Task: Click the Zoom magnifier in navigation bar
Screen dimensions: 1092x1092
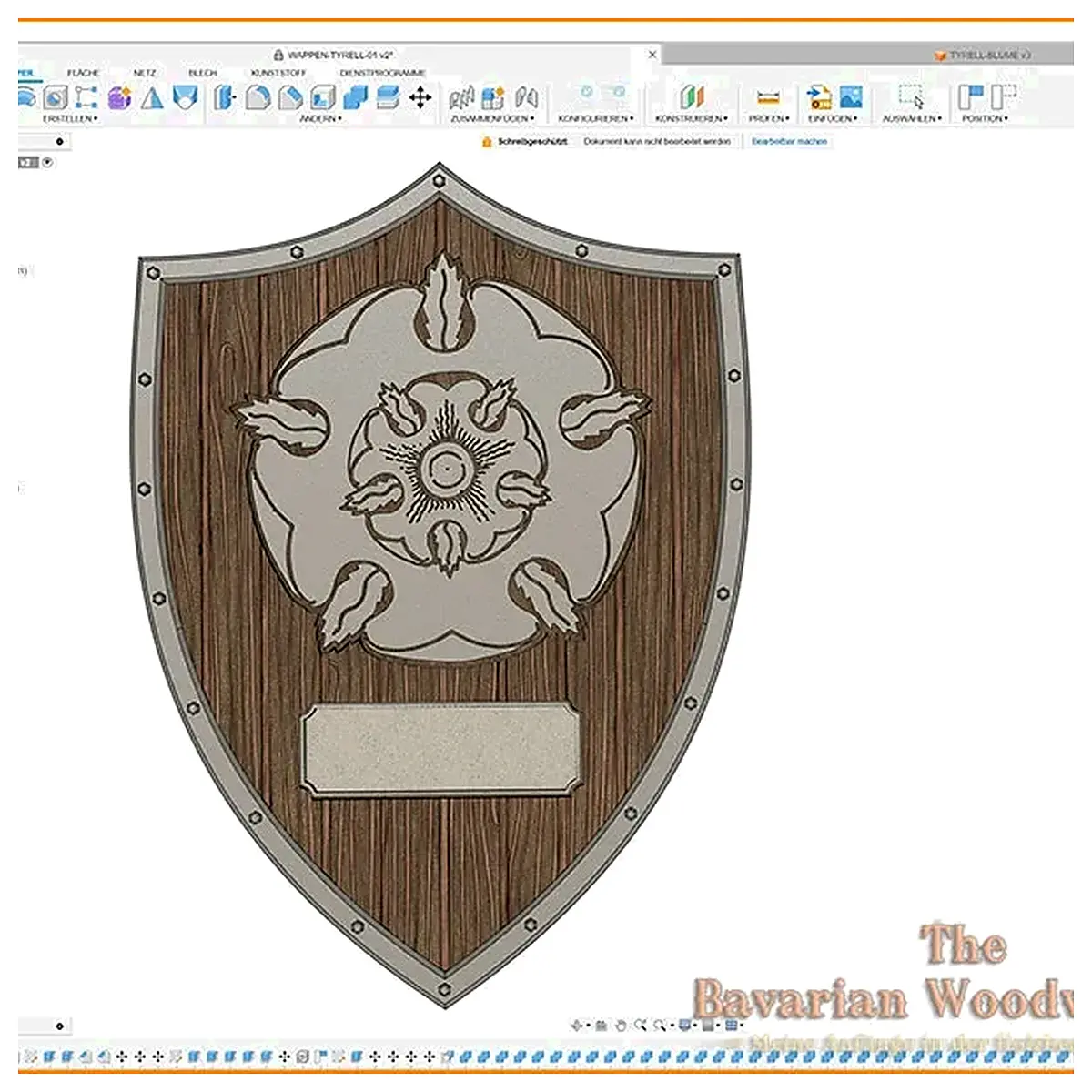Action: 641,1026
